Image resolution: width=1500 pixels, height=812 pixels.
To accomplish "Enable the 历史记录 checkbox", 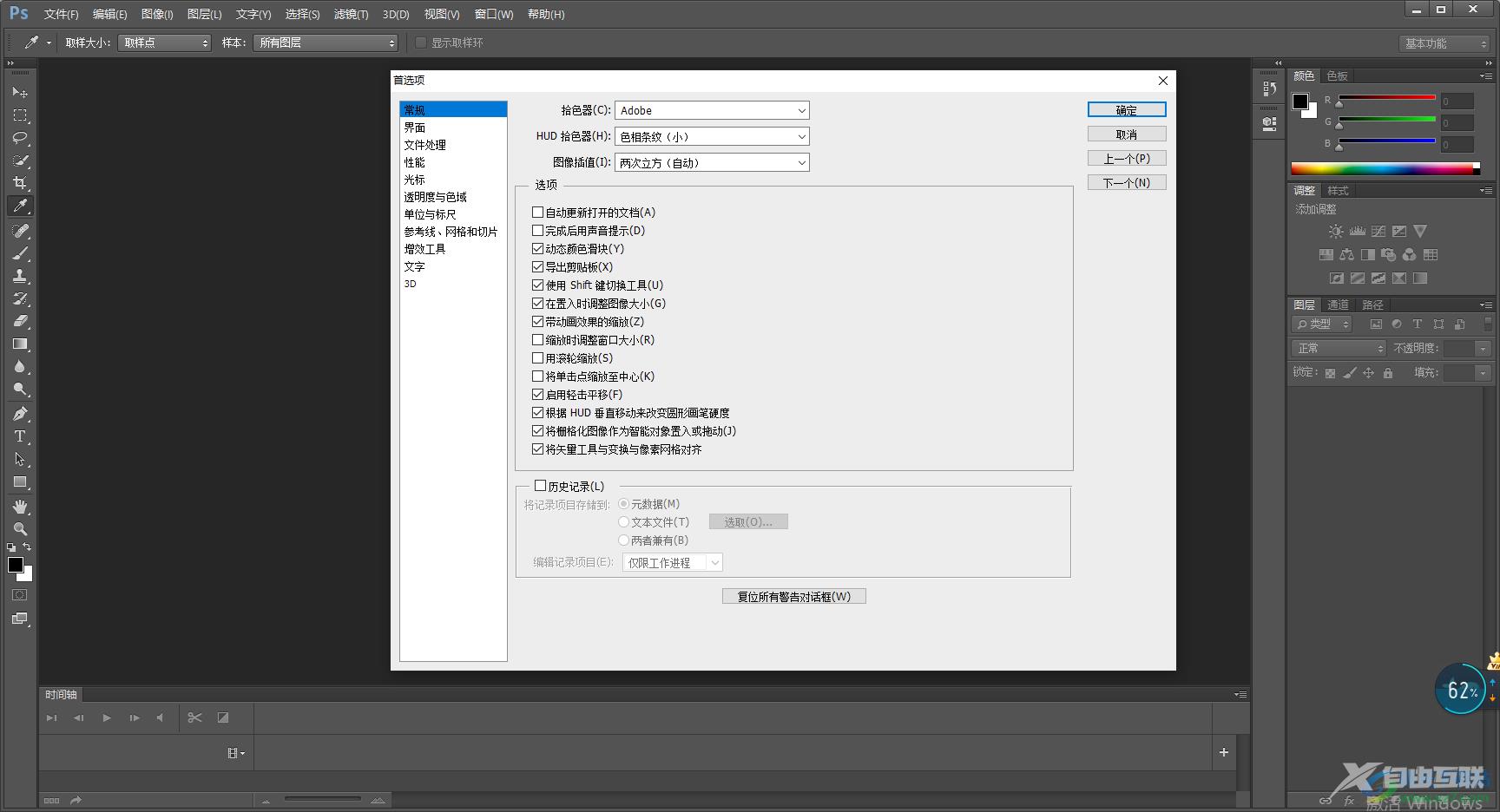I will (x=540, y=486).
